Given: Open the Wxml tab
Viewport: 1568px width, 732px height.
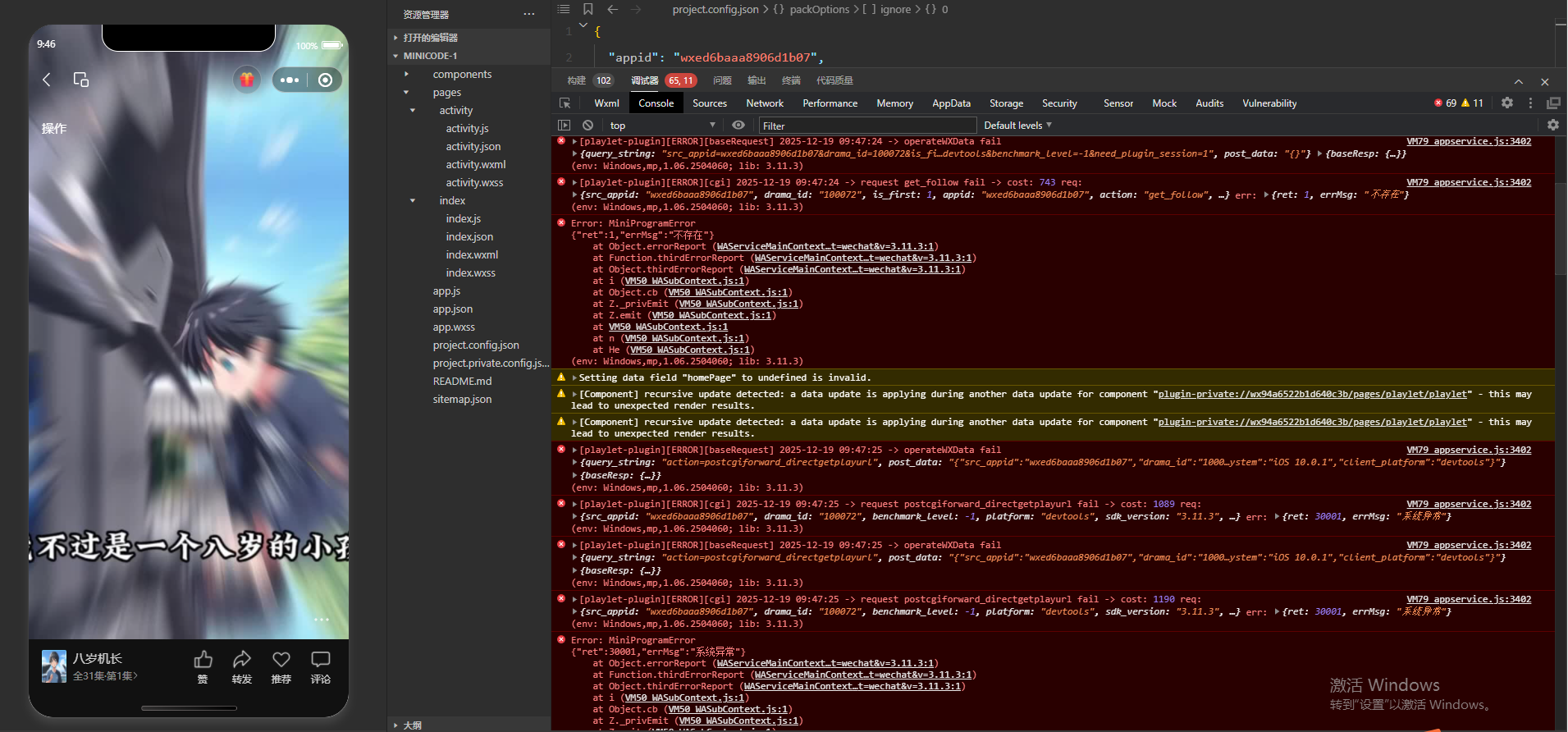Looking at the screenshot, I should 606,103.
